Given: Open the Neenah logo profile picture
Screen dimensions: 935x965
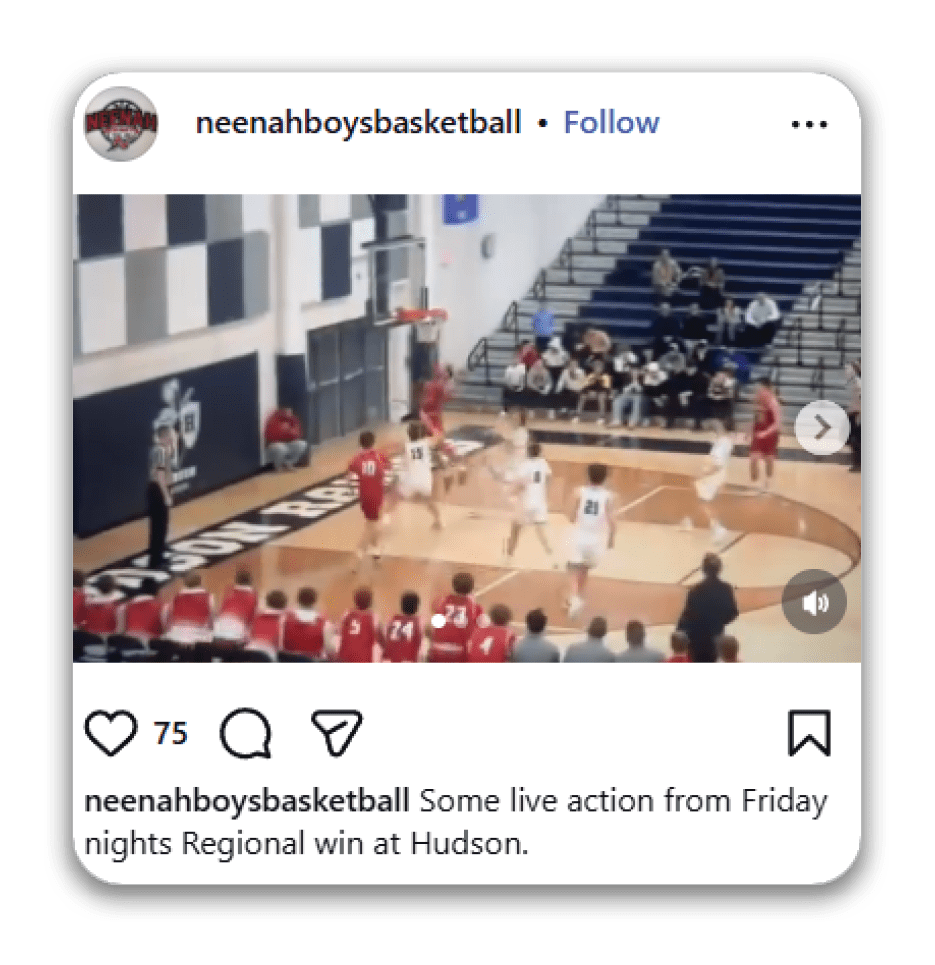Looking at the screenshot, I should [121, 124].
